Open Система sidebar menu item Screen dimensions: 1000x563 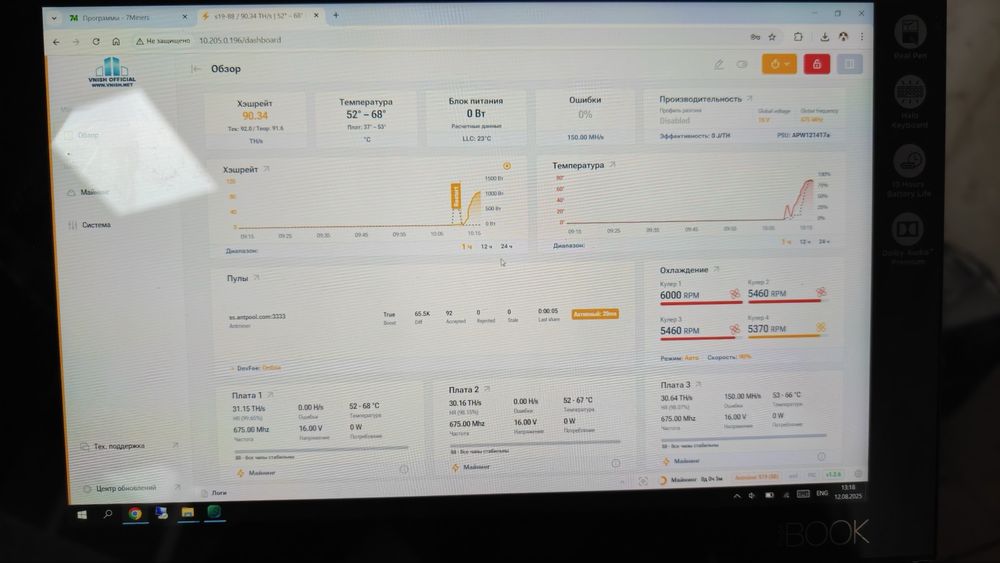point(90,225)
